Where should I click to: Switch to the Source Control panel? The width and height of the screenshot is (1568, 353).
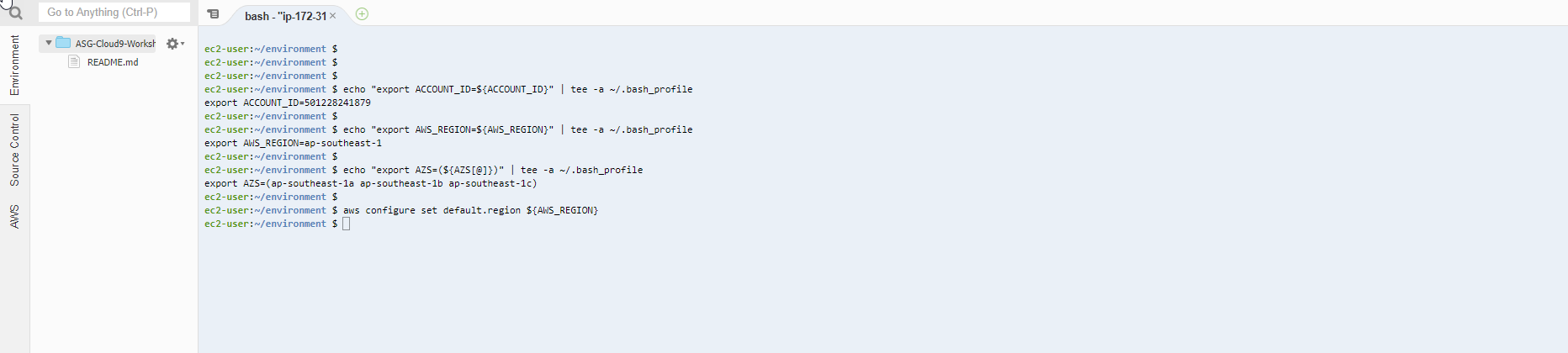click(14, 150)
